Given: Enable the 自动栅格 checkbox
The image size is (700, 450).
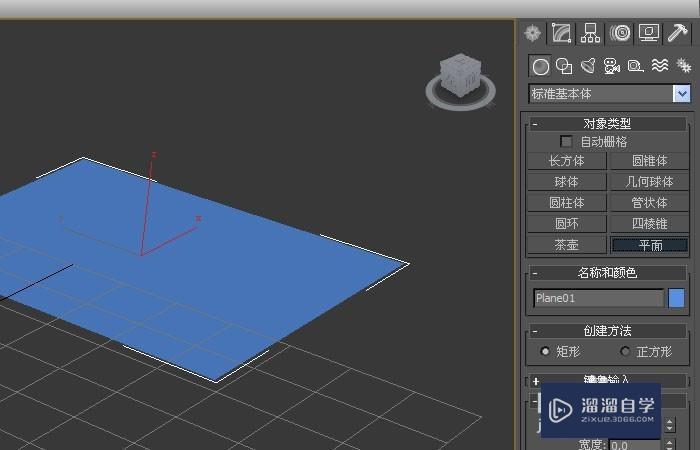Looking at the screenshot, I should coord(566,142).
